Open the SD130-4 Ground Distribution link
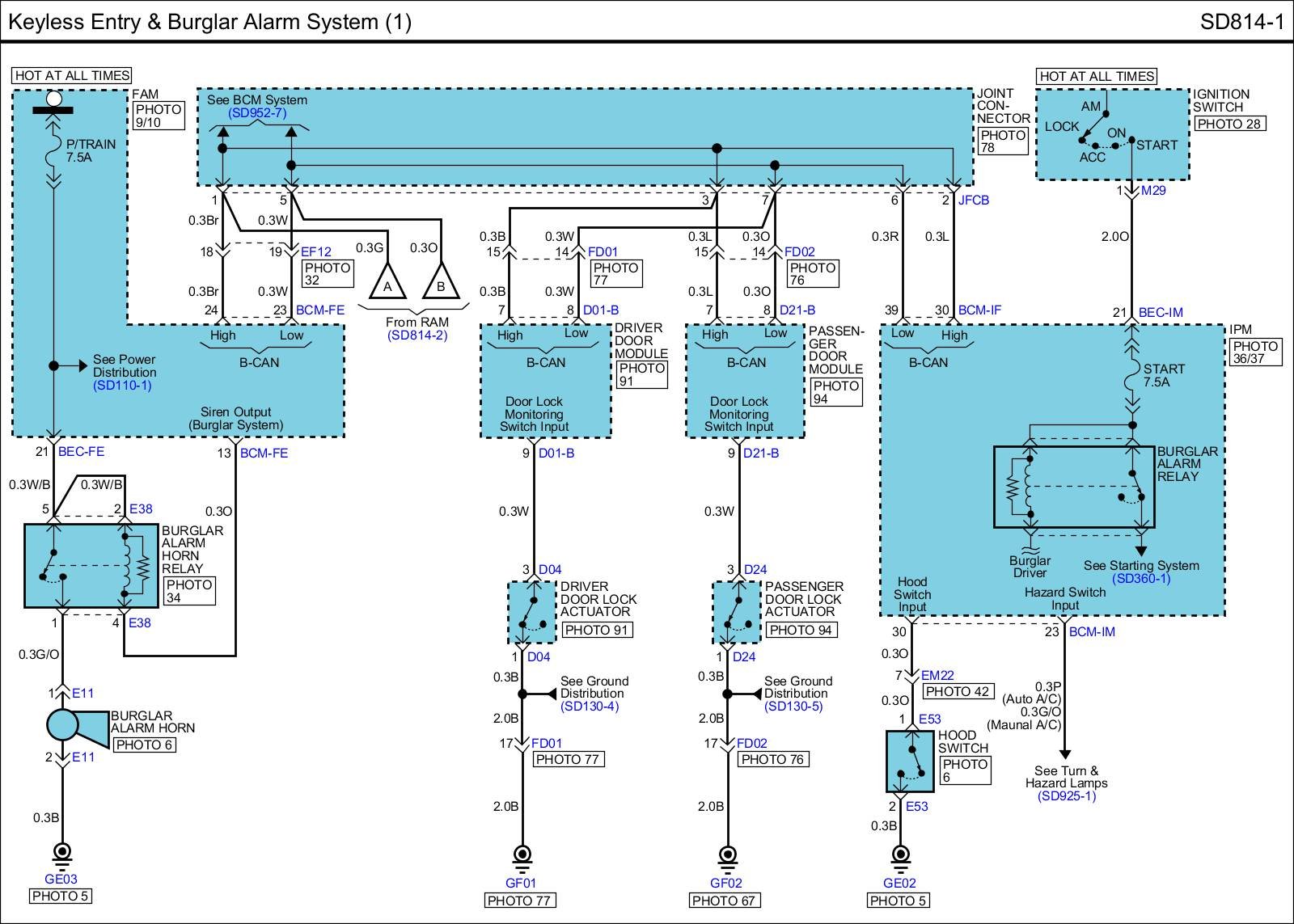 pyautogui.click(x=590, y=706)
